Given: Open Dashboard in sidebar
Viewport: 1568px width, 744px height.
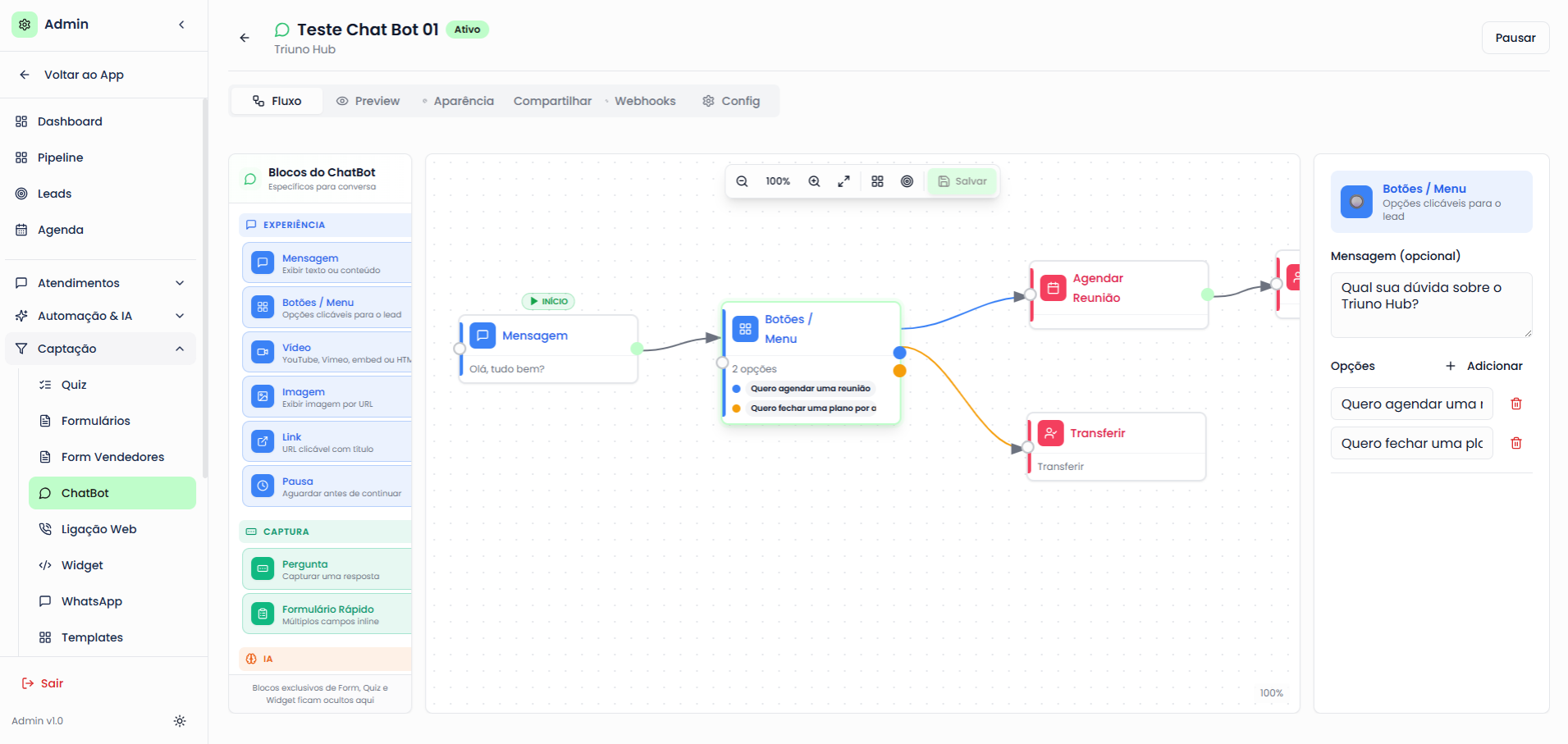Looking at the screenshot, I should [100, 121].
